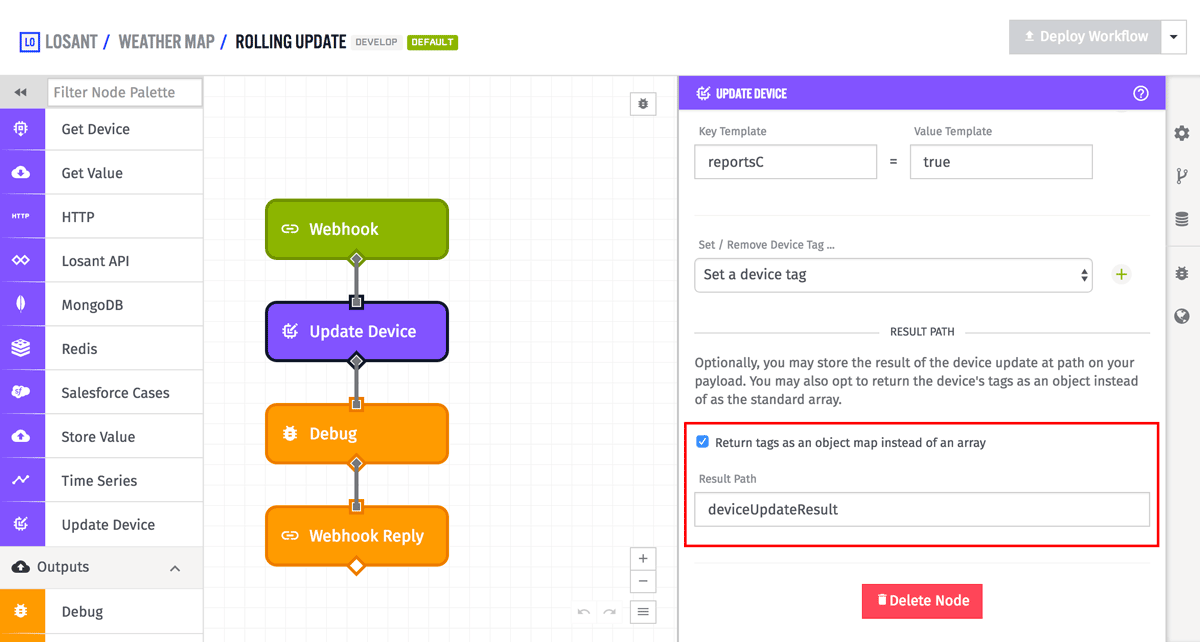Redo the last canvas action
The width and height of the screenshot is (1200, 642).
point(609,611)
